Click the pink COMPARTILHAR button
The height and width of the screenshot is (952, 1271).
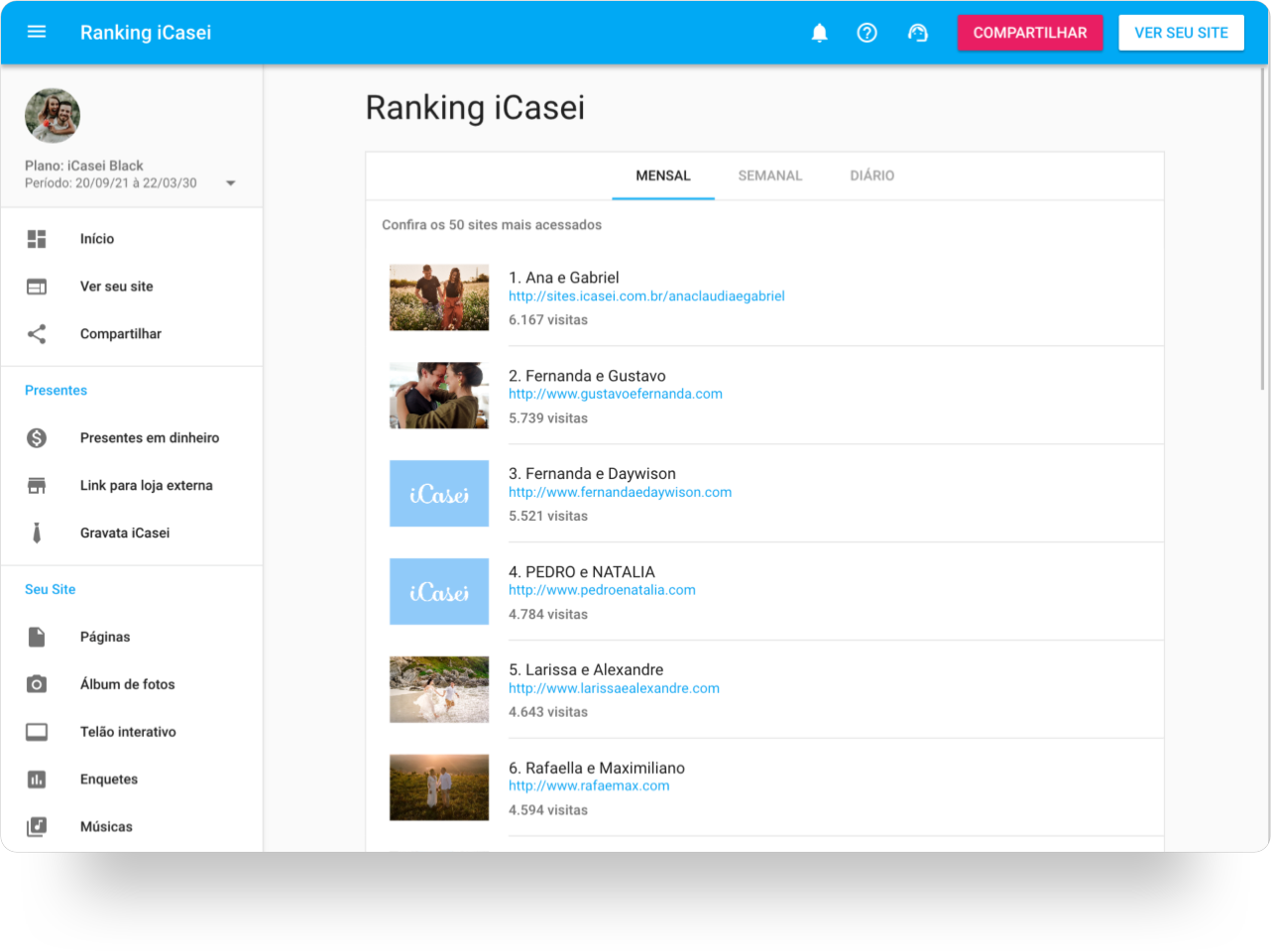pyautogui.click(x=1030, y=33)
